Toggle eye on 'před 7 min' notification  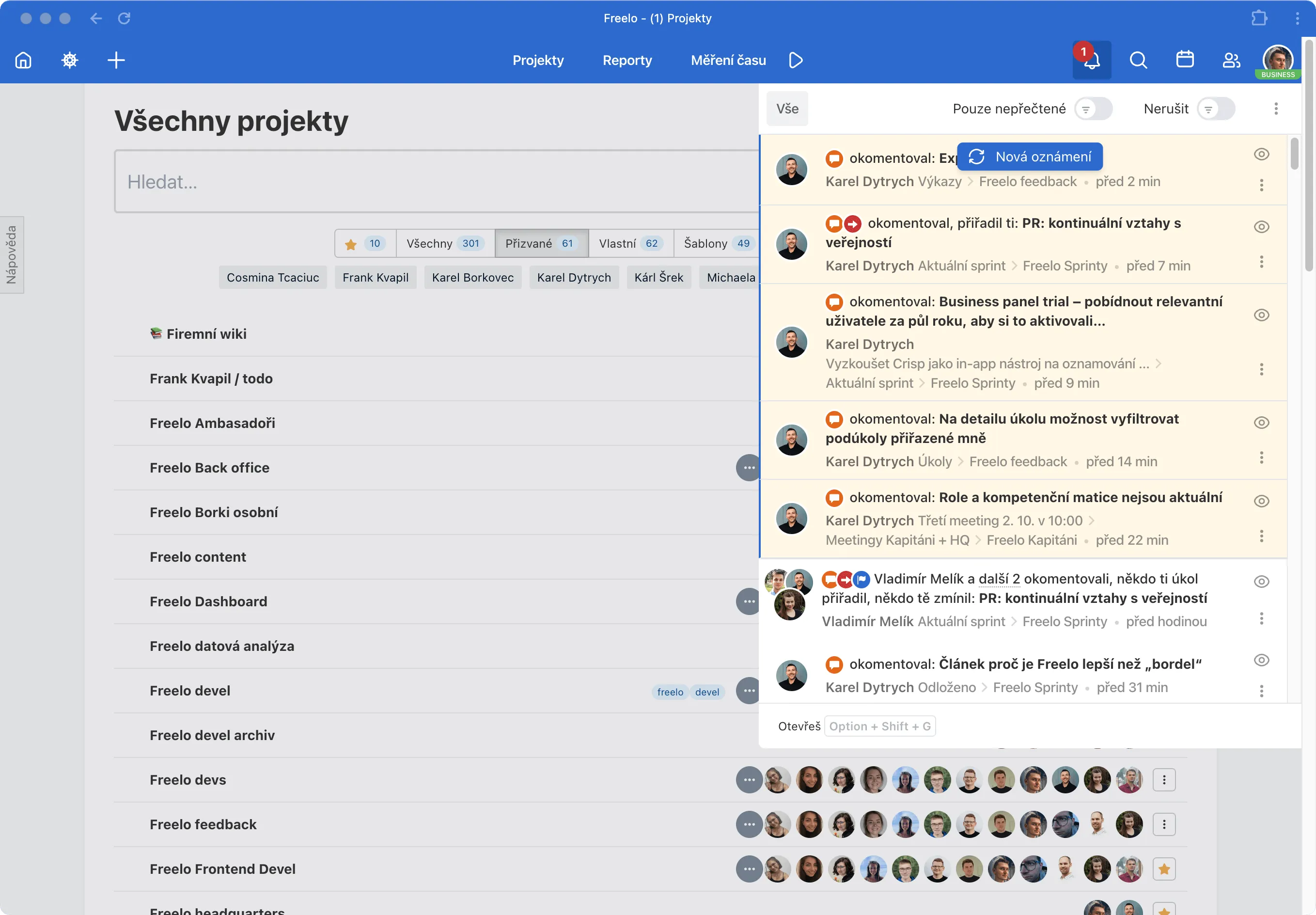(x=1261, y=227)
